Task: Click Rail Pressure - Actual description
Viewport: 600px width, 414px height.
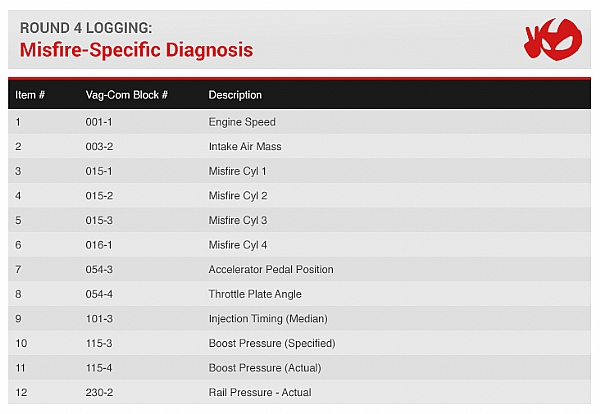Action: (260, 393)
